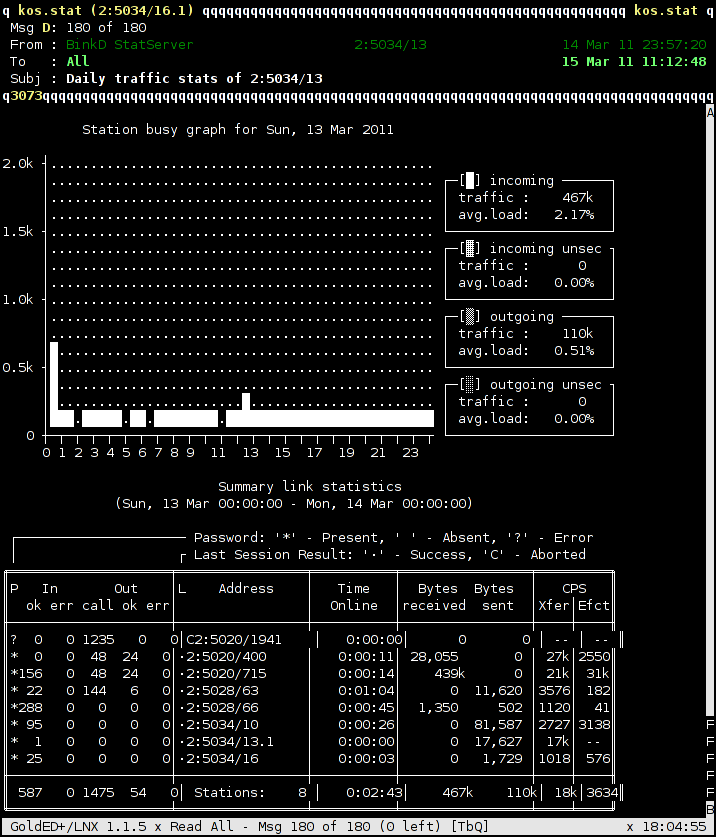
Task: Click the From address 2:5034/13
Action: point(390,45)
